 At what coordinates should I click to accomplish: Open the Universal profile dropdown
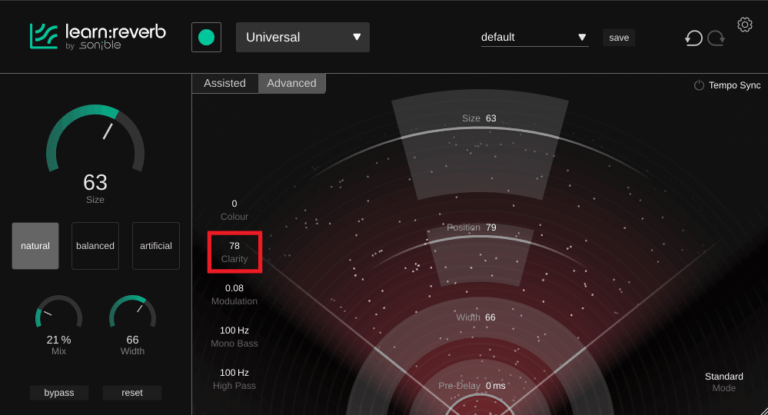coord(302,38)
